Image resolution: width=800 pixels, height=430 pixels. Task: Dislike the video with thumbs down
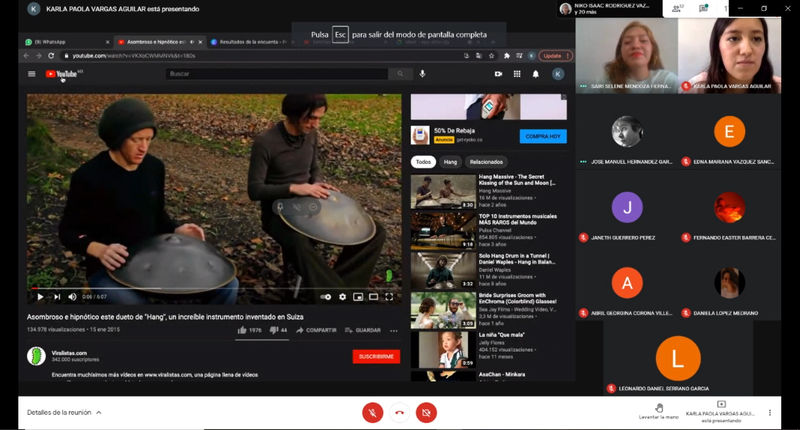click(x=278, y=331)
